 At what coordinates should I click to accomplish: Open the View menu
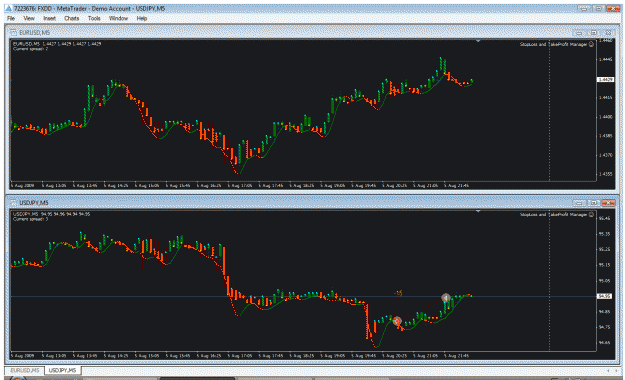point(29,18)
